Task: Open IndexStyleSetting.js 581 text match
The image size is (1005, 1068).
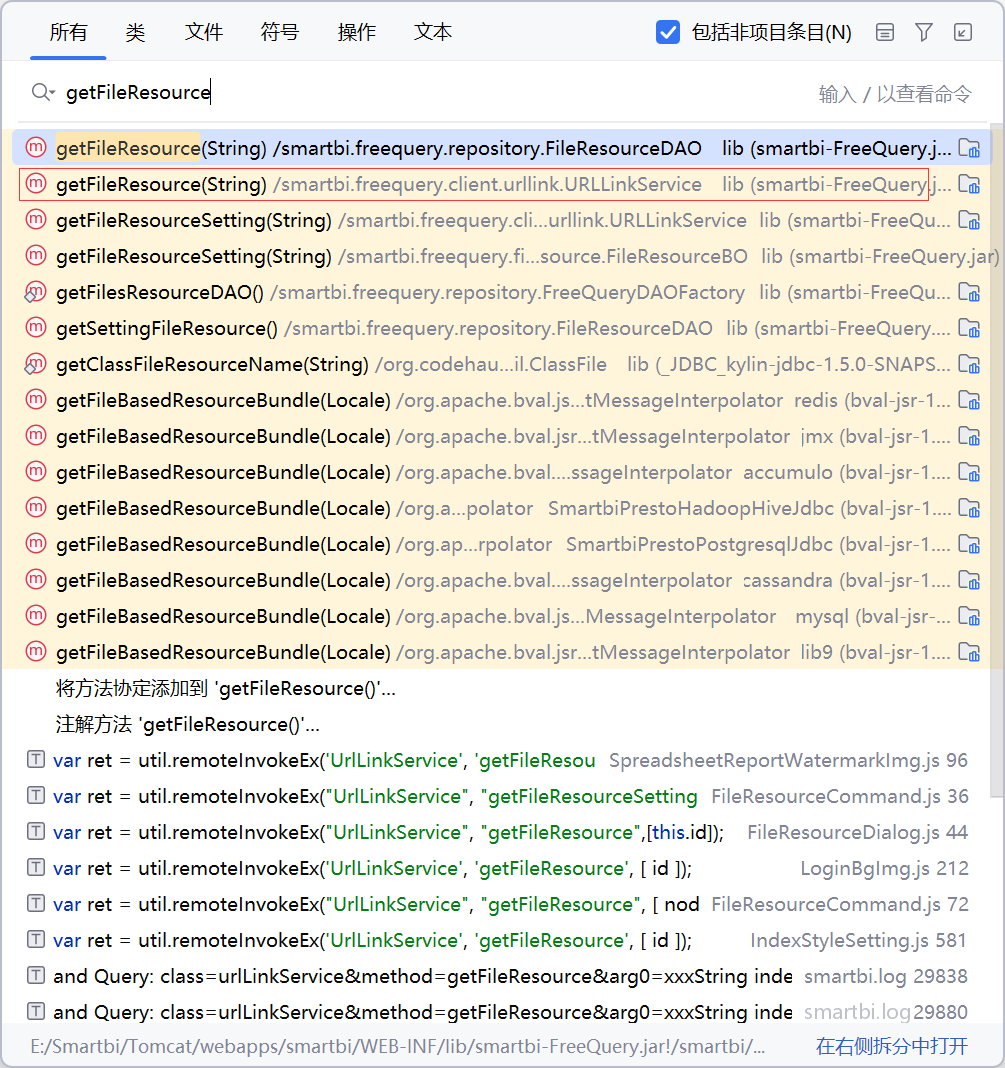Action: (x=500, y=941)
